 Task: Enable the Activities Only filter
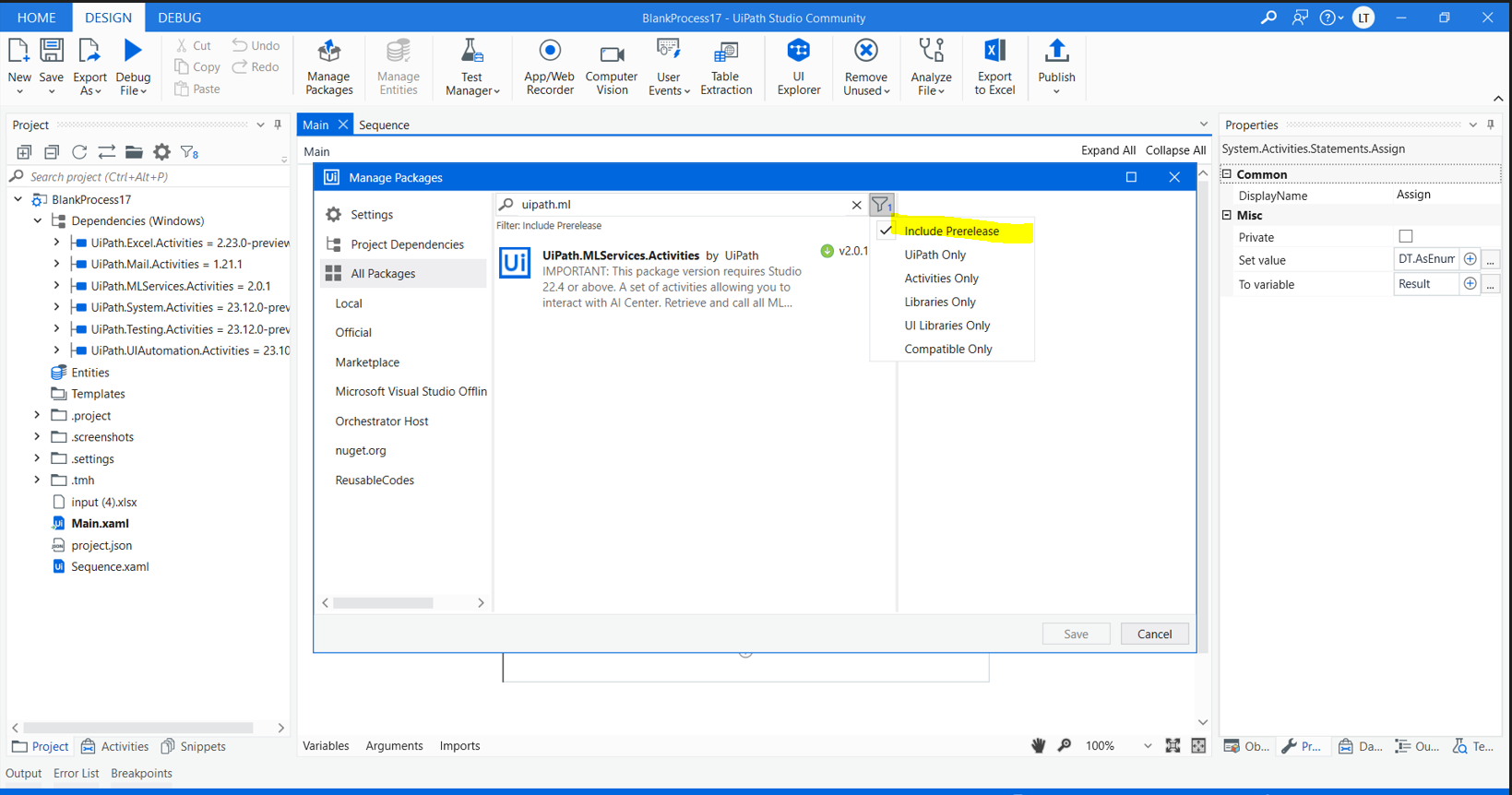pos(941,279)
